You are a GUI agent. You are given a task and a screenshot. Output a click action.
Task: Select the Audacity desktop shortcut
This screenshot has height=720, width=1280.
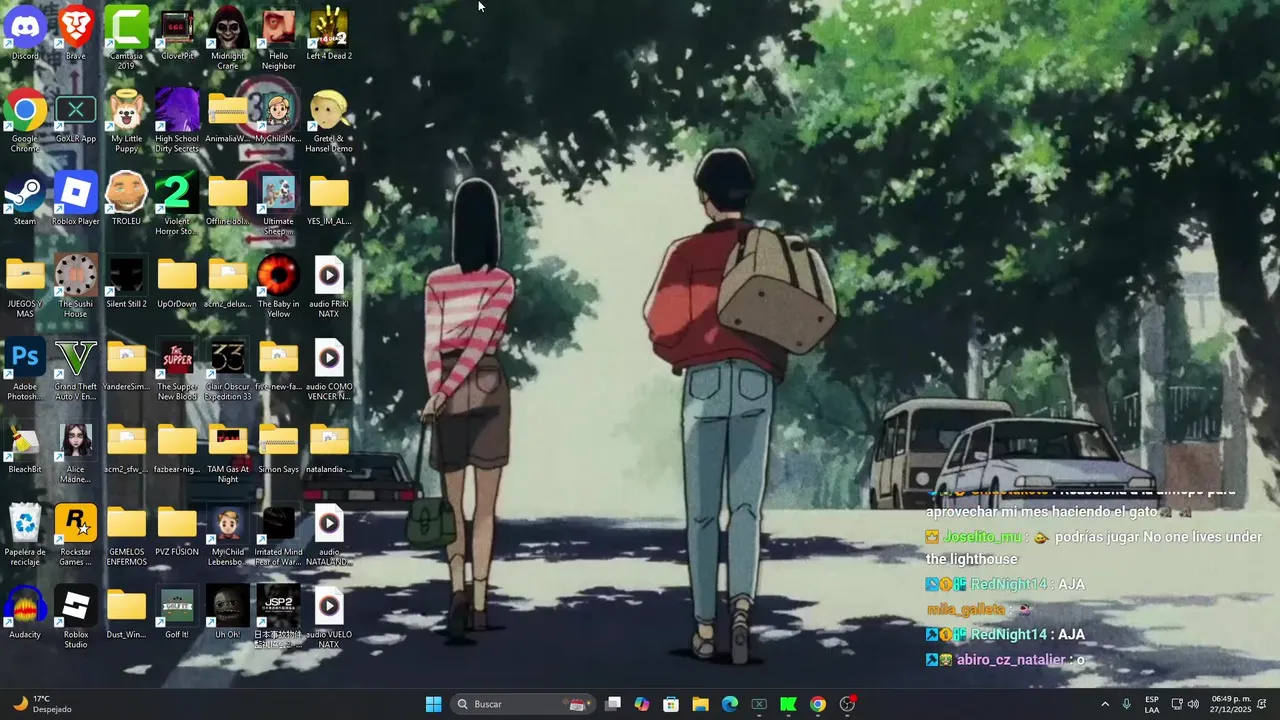tap(25, 612)
